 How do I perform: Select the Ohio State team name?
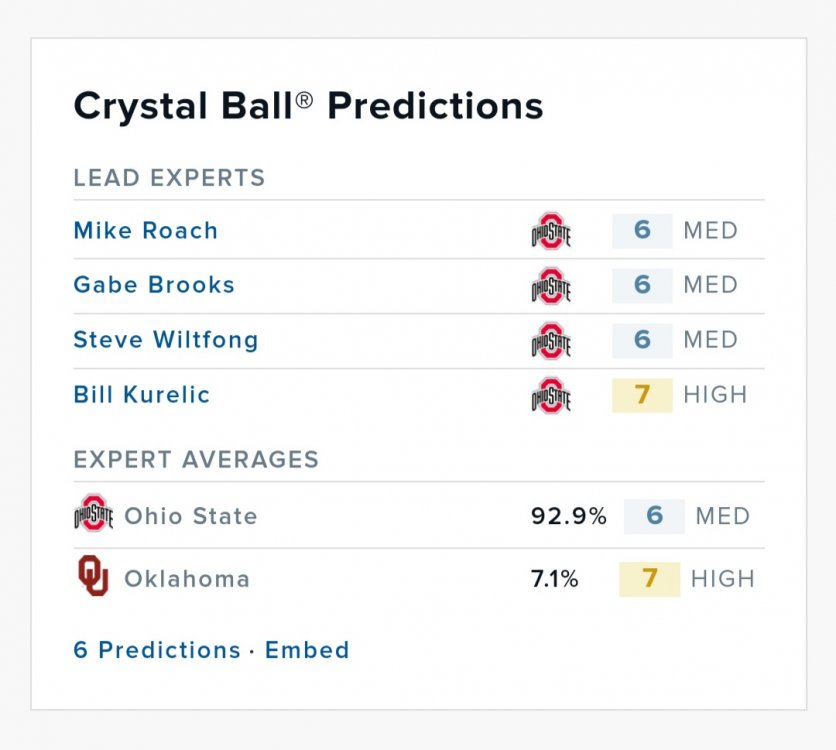click(x=191, y=517)
